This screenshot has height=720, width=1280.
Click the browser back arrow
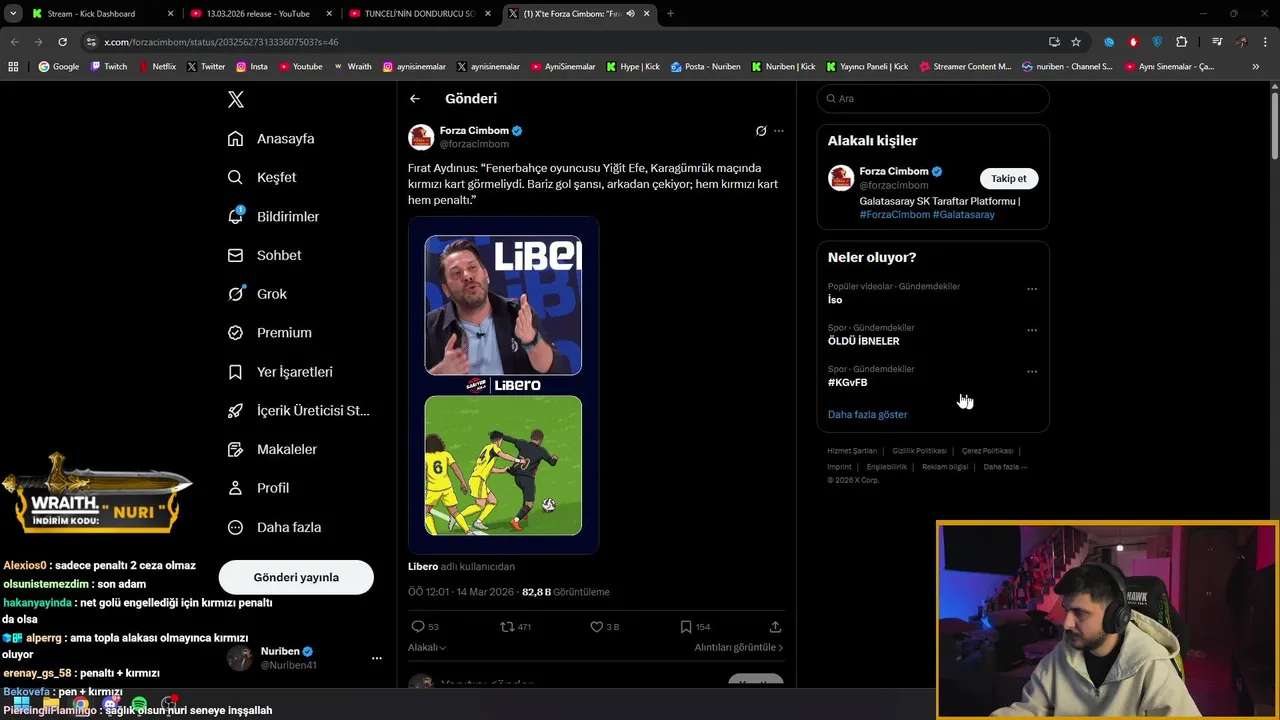coord(14,42)
